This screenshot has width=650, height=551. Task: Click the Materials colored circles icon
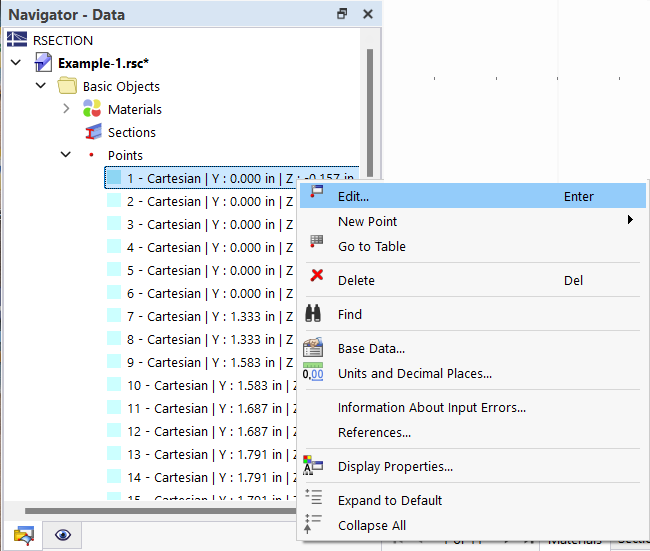tap(92, 109)
